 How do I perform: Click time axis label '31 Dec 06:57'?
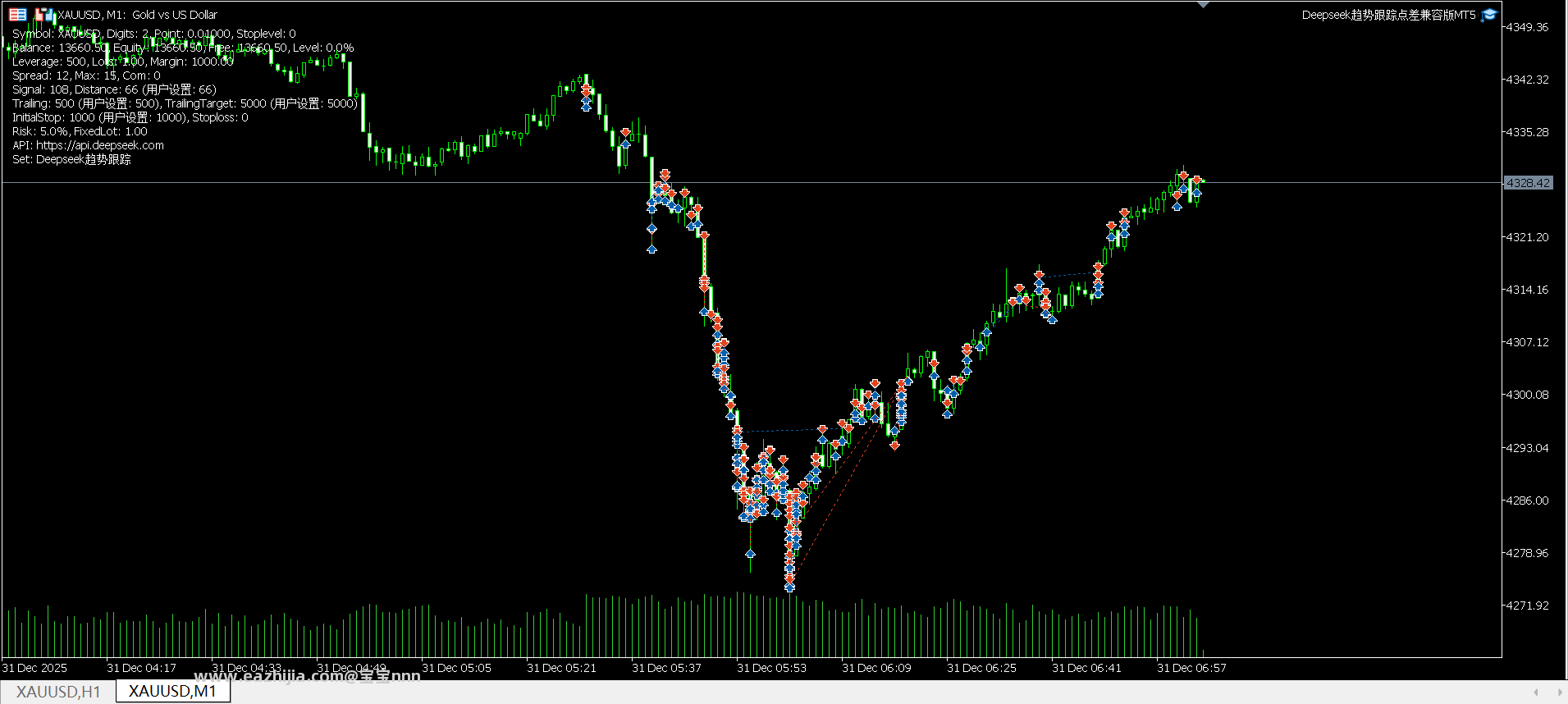(1191, 668)
